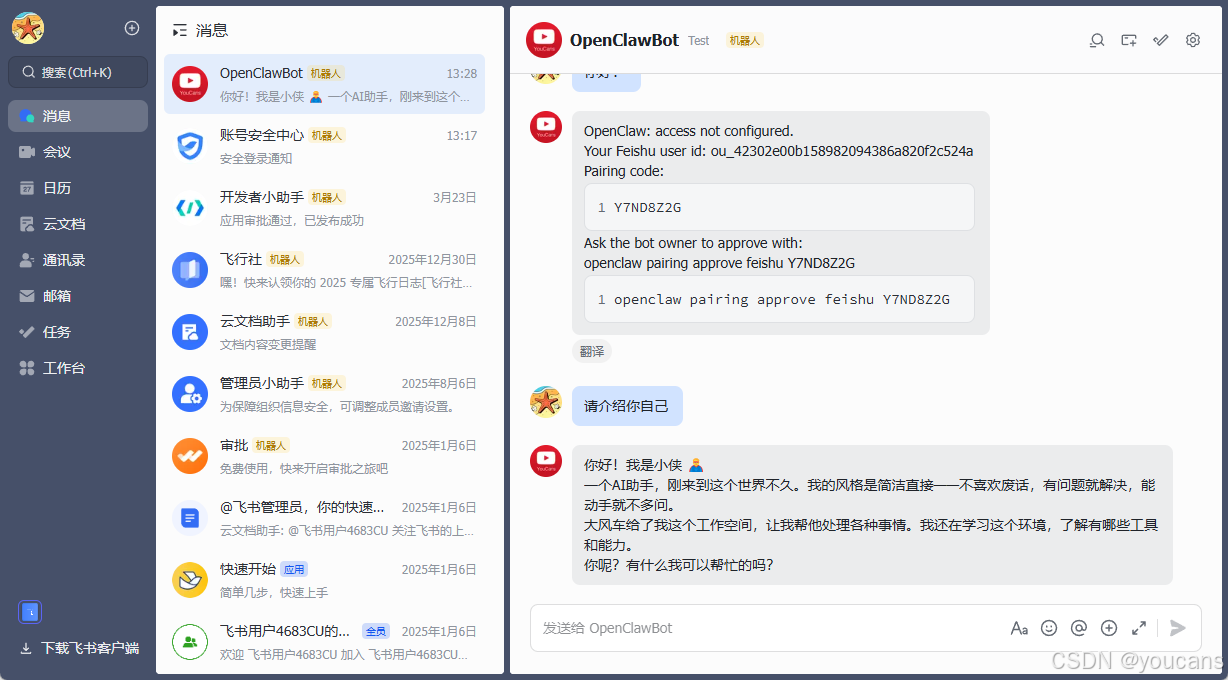
Task: Click the OpenClawBot title in chat header
Action: tap(624, 40)
